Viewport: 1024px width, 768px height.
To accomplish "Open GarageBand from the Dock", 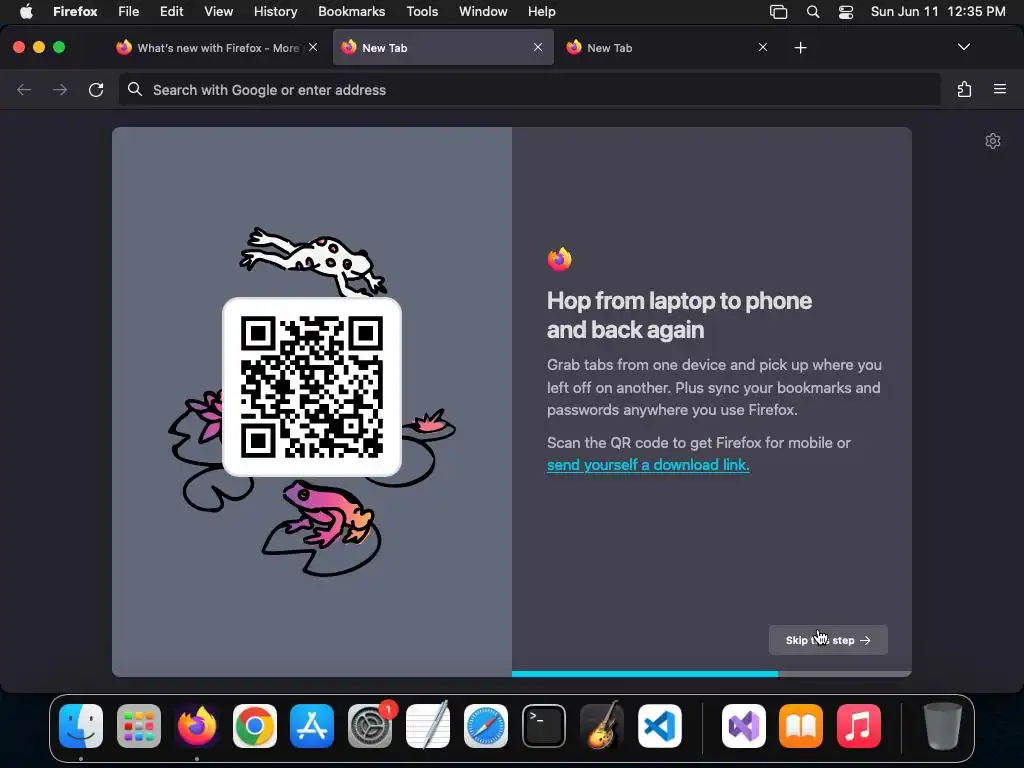I will click(x=601, y=726).
